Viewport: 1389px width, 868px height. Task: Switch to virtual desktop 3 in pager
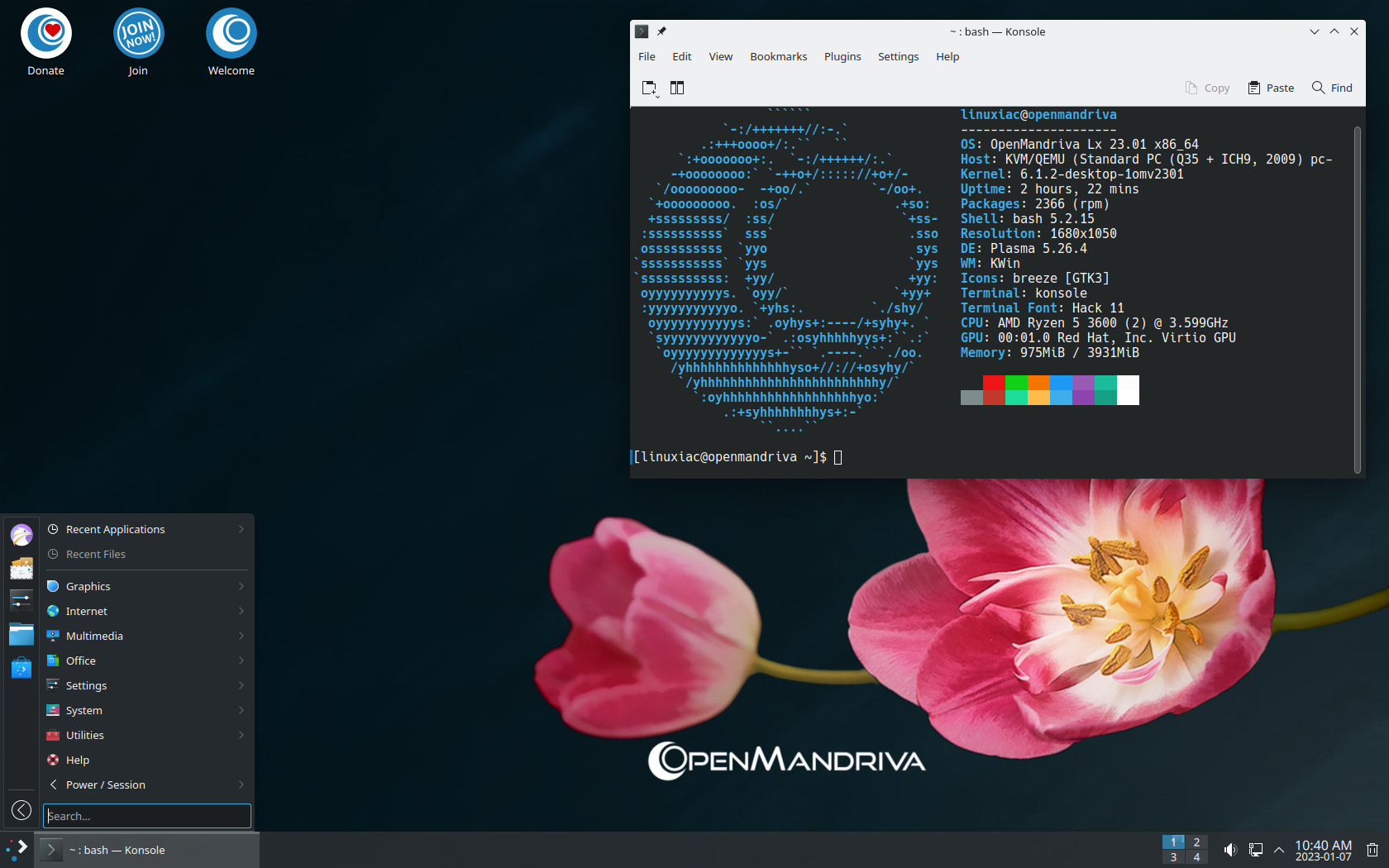click(x=1173, y=857)
